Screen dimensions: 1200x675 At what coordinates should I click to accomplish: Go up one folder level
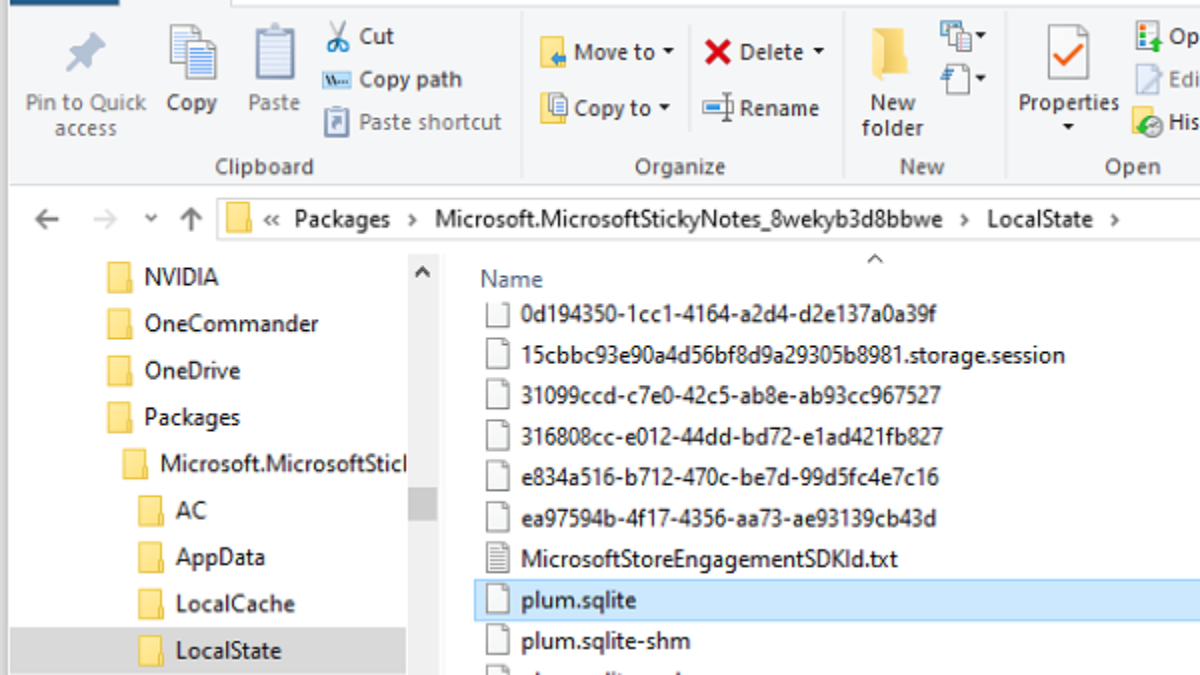pyautogui.click(x=190, y=219)
